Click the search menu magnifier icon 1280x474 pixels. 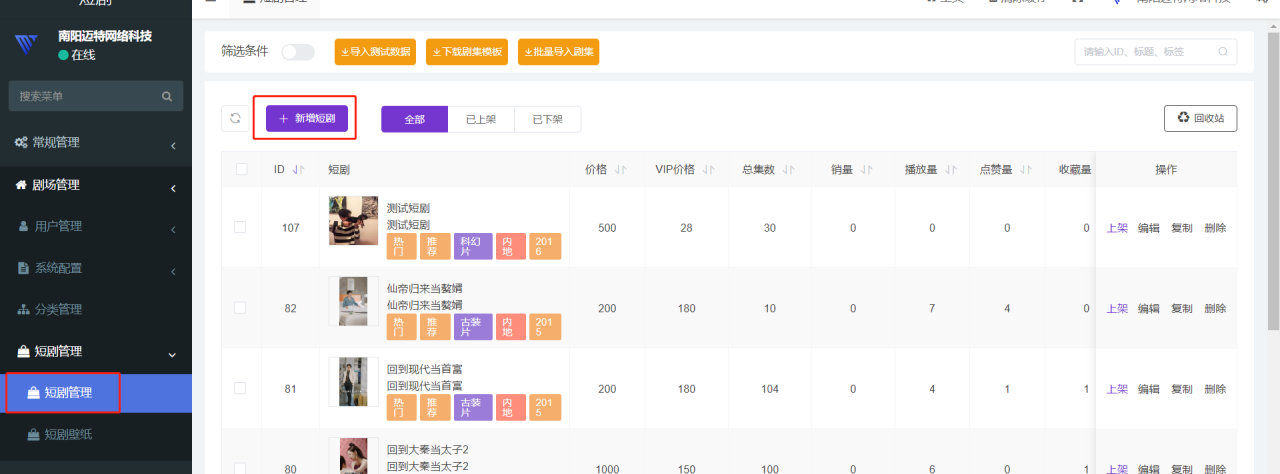pos(167,97)
